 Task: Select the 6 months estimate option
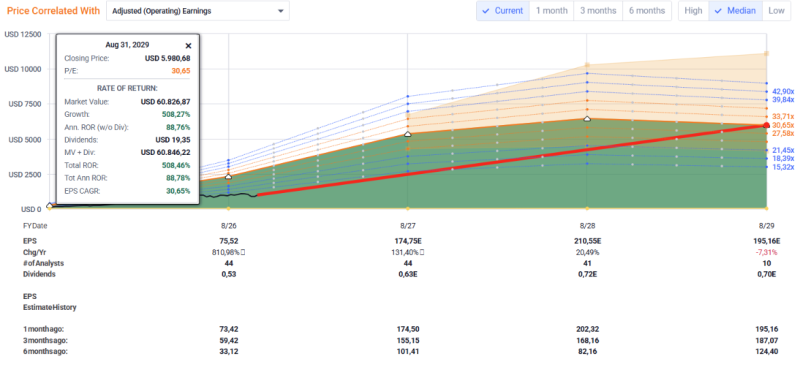pos(647,11)
